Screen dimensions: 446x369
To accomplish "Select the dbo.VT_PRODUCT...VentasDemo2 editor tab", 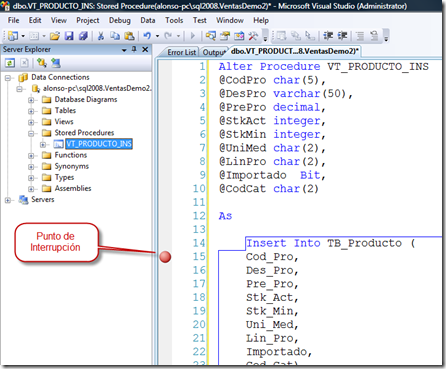I will pyautogui.click(x=294, y=51).
